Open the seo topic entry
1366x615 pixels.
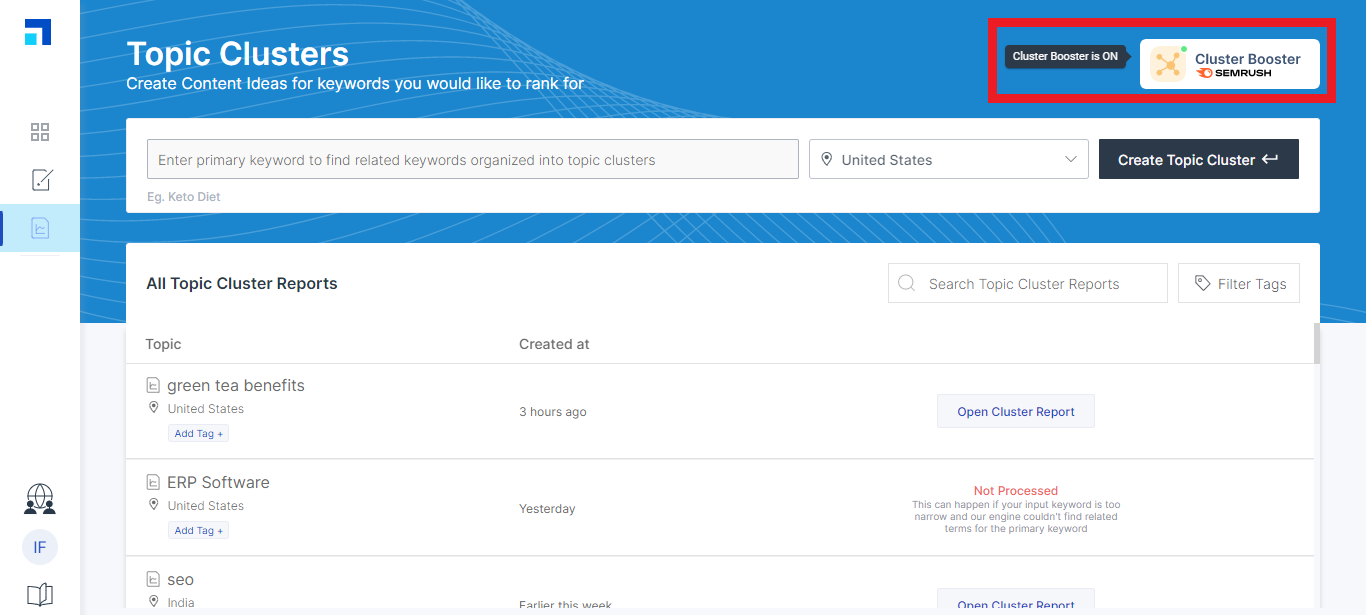(x=181, y=580)
